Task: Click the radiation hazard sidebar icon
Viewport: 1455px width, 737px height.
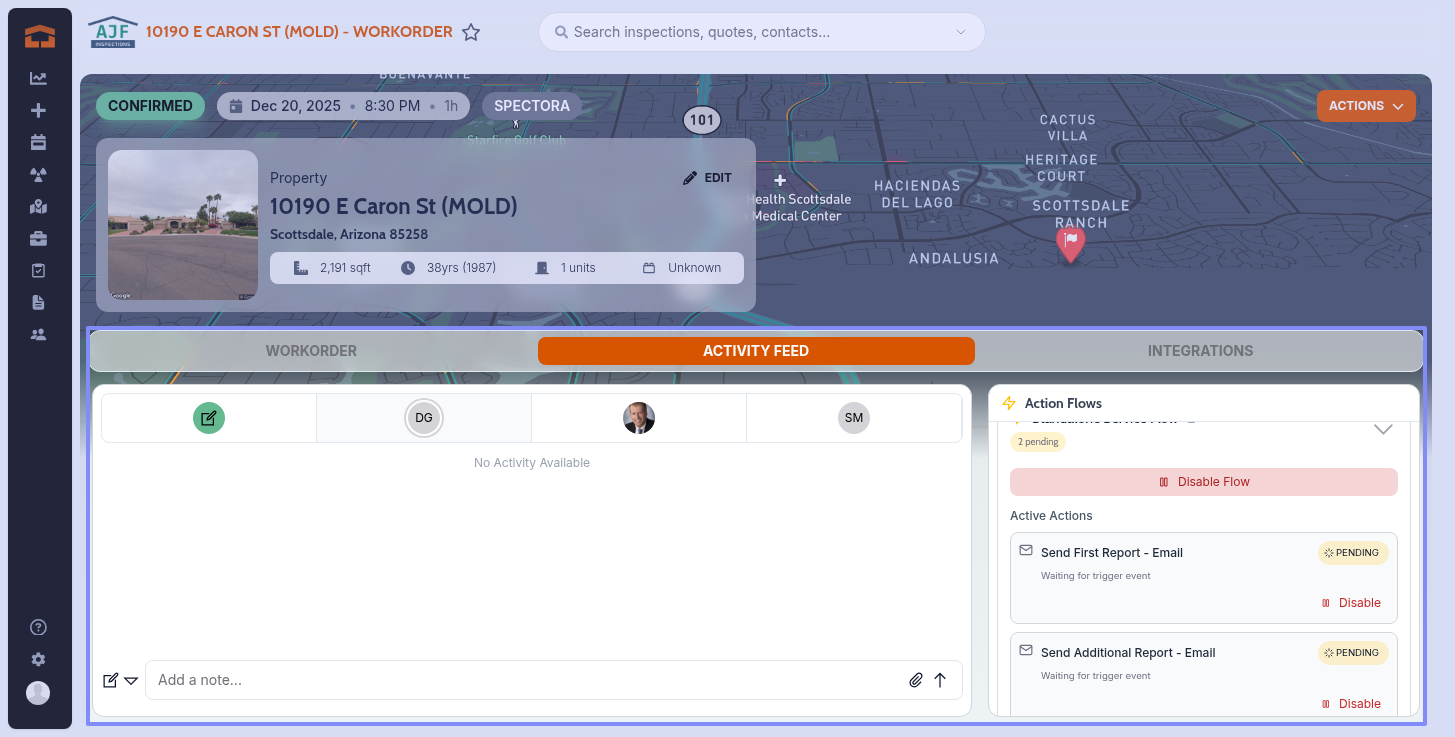Action: point(38,175)
